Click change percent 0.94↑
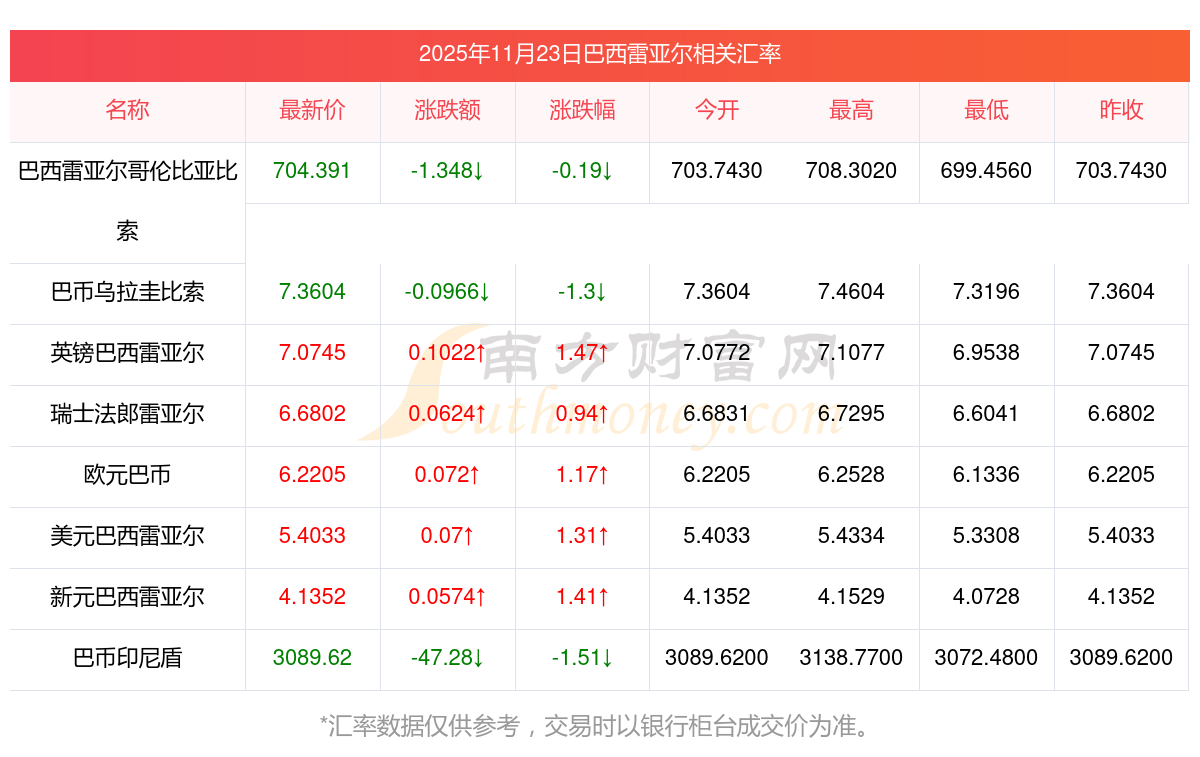The height and width of the screenshot is (757, 1200). point(582,414)
